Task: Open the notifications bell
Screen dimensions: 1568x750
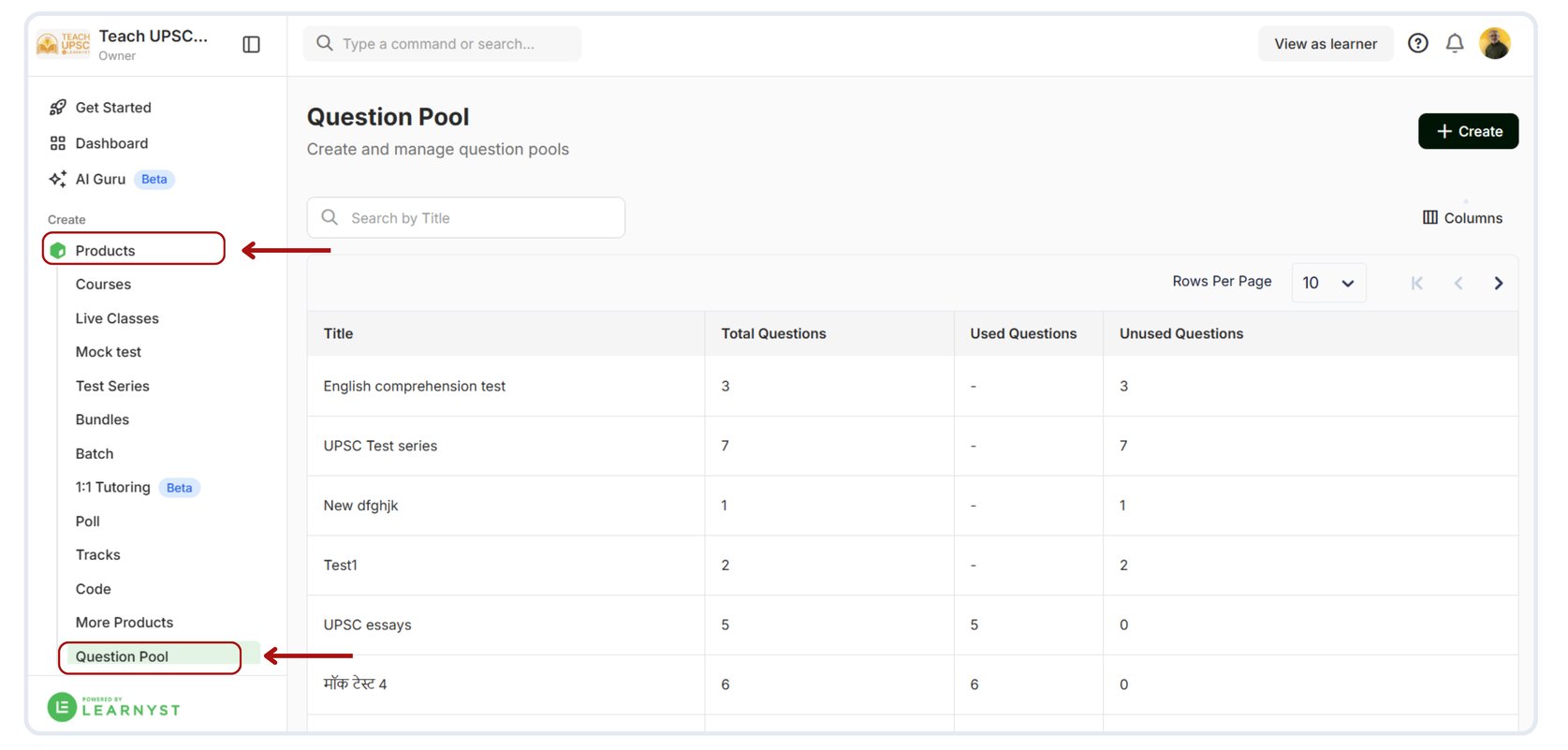Action: coord(1455,43)
